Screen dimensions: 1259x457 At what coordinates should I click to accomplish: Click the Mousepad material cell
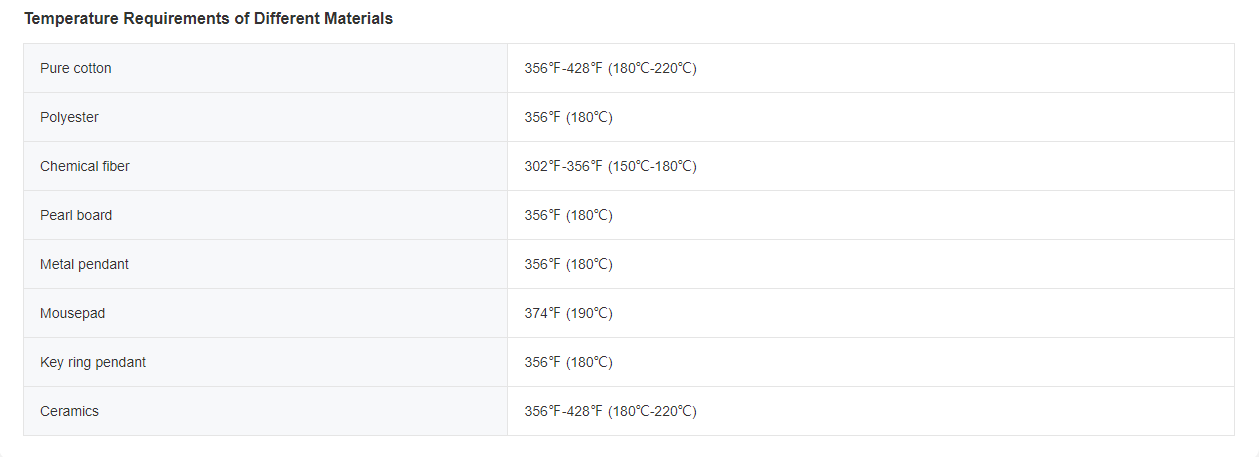pos(72,313)
